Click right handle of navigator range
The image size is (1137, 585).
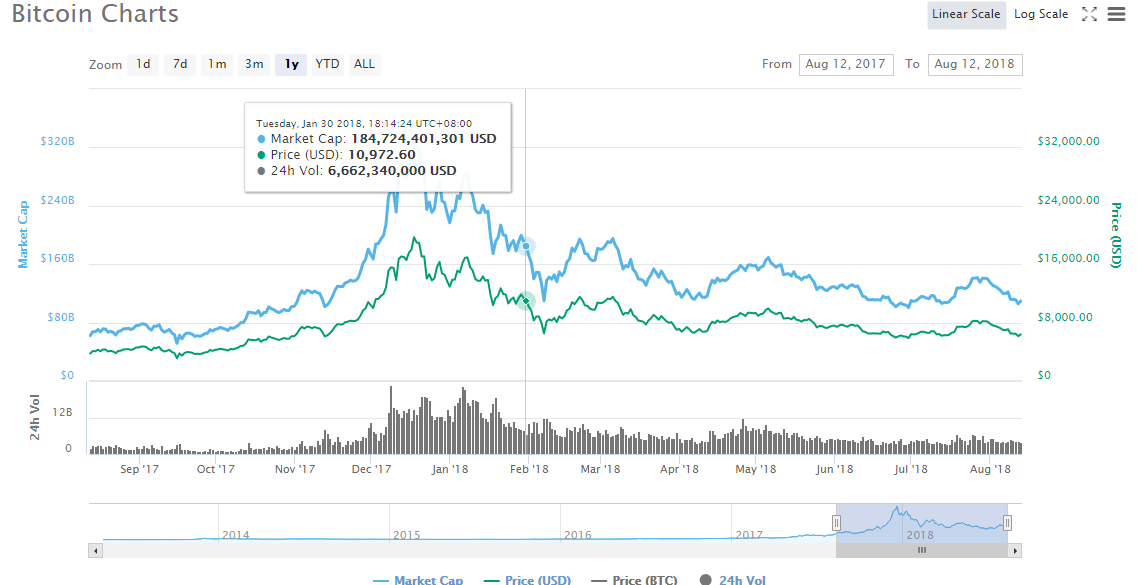tap(1007, 523)
